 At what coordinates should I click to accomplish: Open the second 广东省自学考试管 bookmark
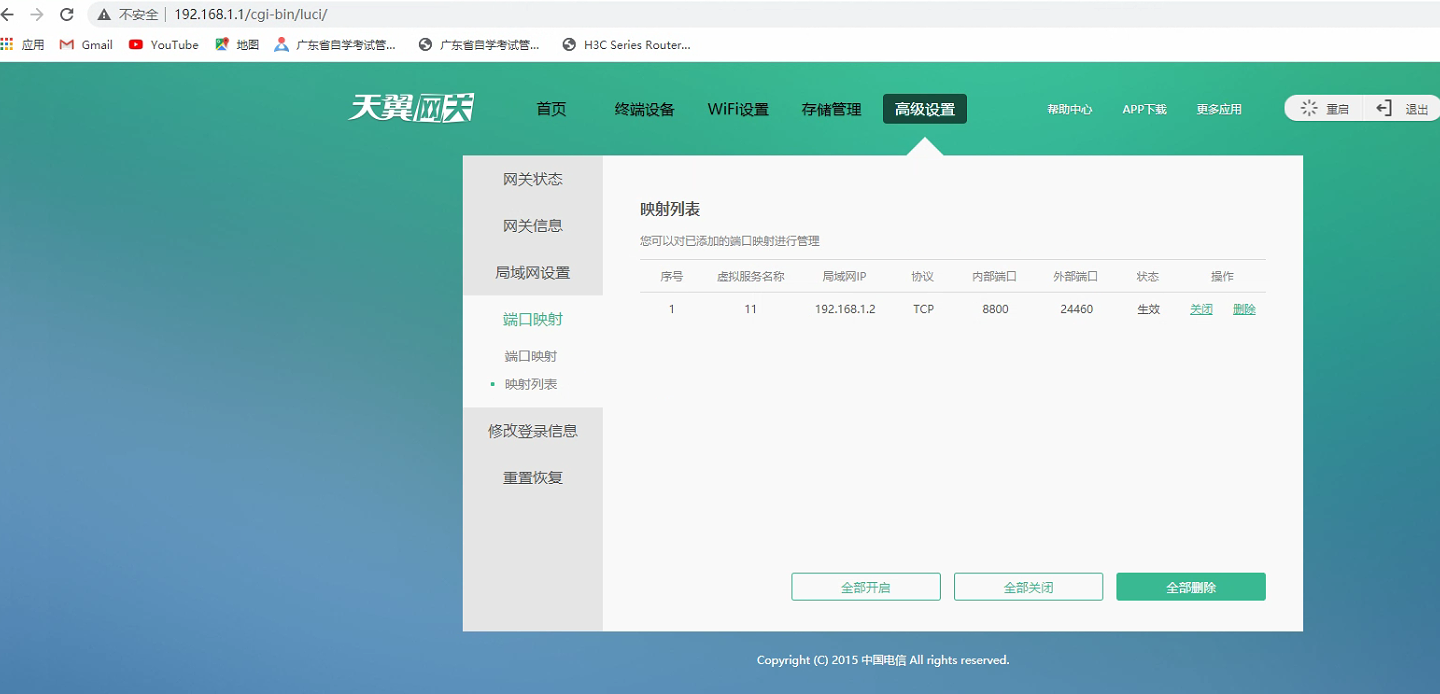479,44
